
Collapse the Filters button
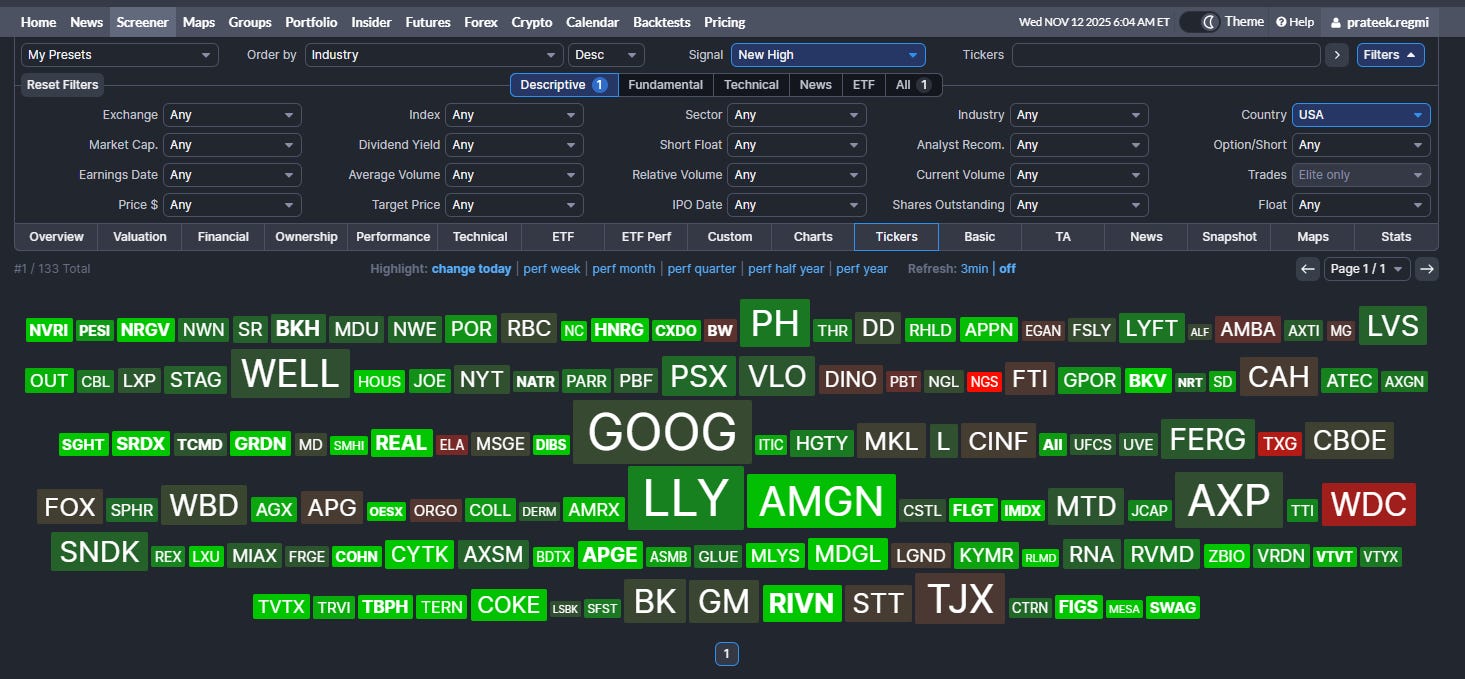pyautogui.click(x=1390, y=55)
